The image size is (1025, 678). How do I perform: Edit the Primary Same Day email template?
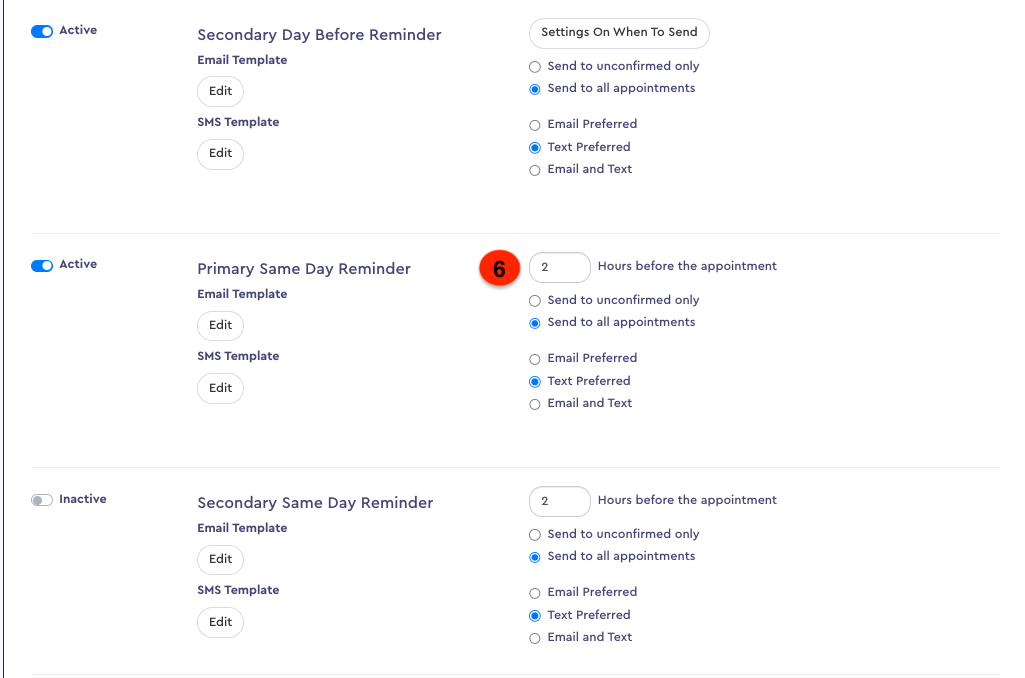coord(220,325)
